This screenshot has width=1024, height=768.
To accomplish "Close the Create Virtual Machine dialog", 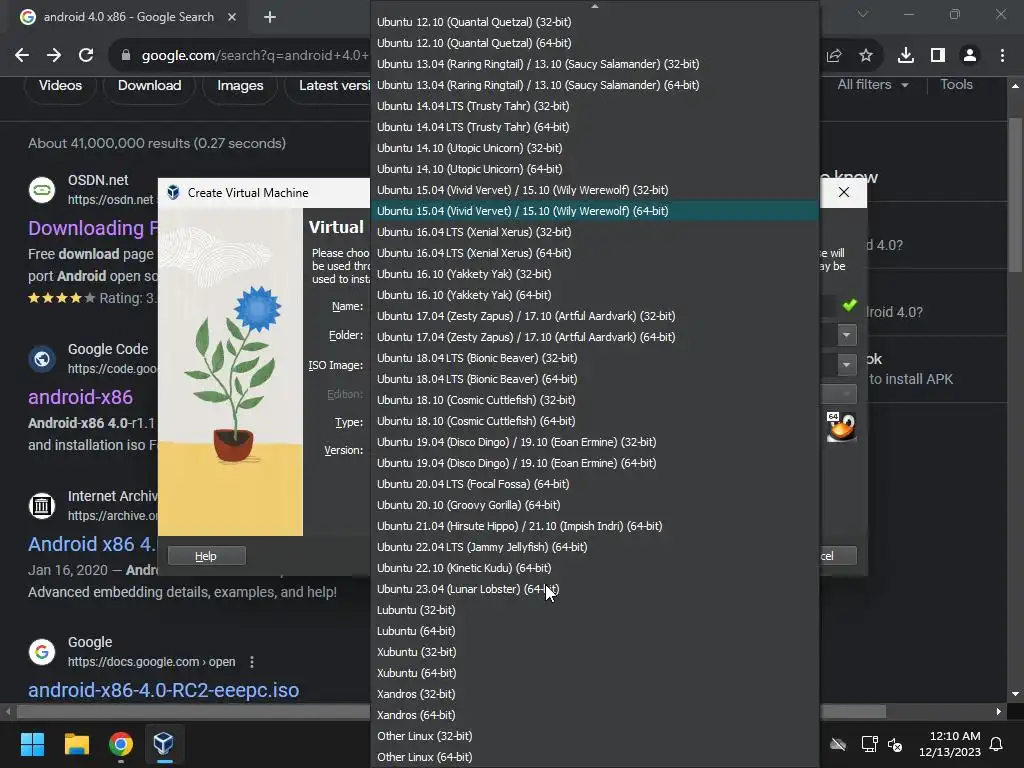I will [844, 192].
